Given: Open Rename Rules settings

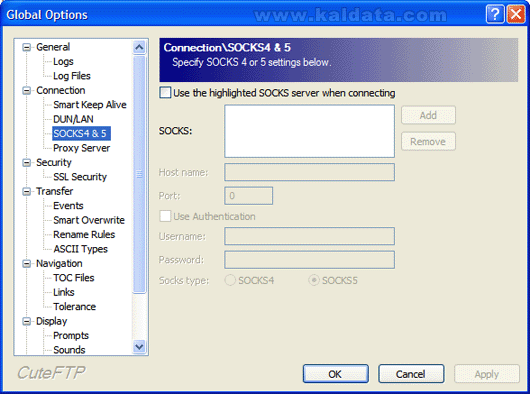Looking at the screenshot, I should pos(84,235).
